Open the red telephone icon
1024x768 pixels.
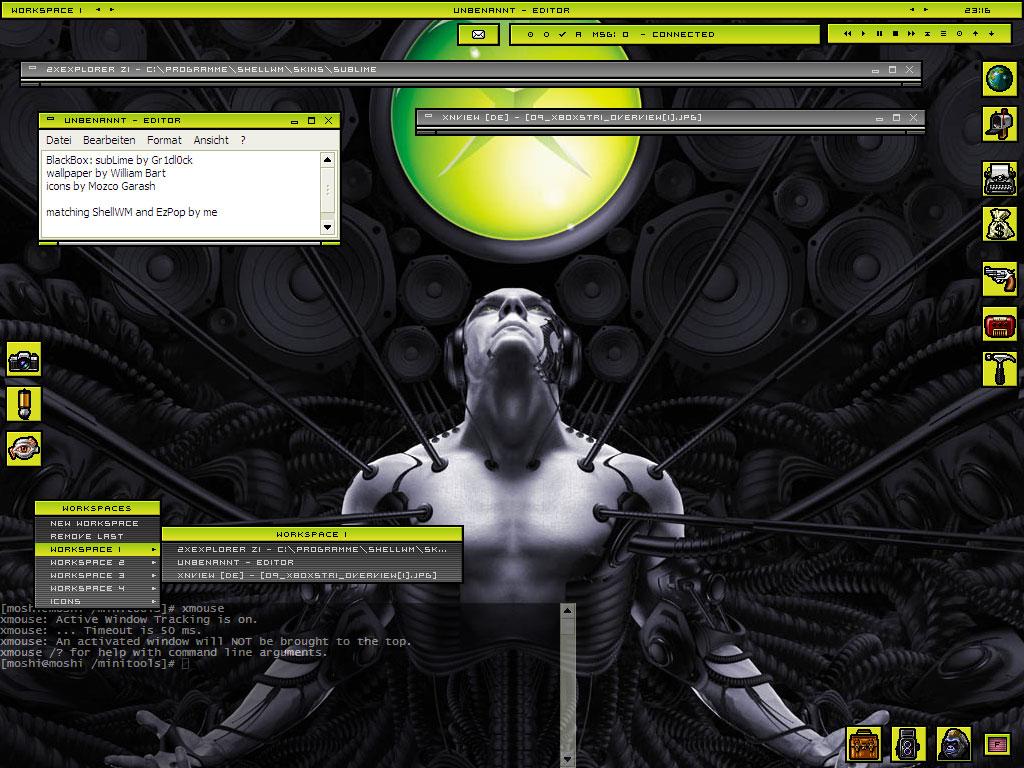click(x=1000, y=325)
